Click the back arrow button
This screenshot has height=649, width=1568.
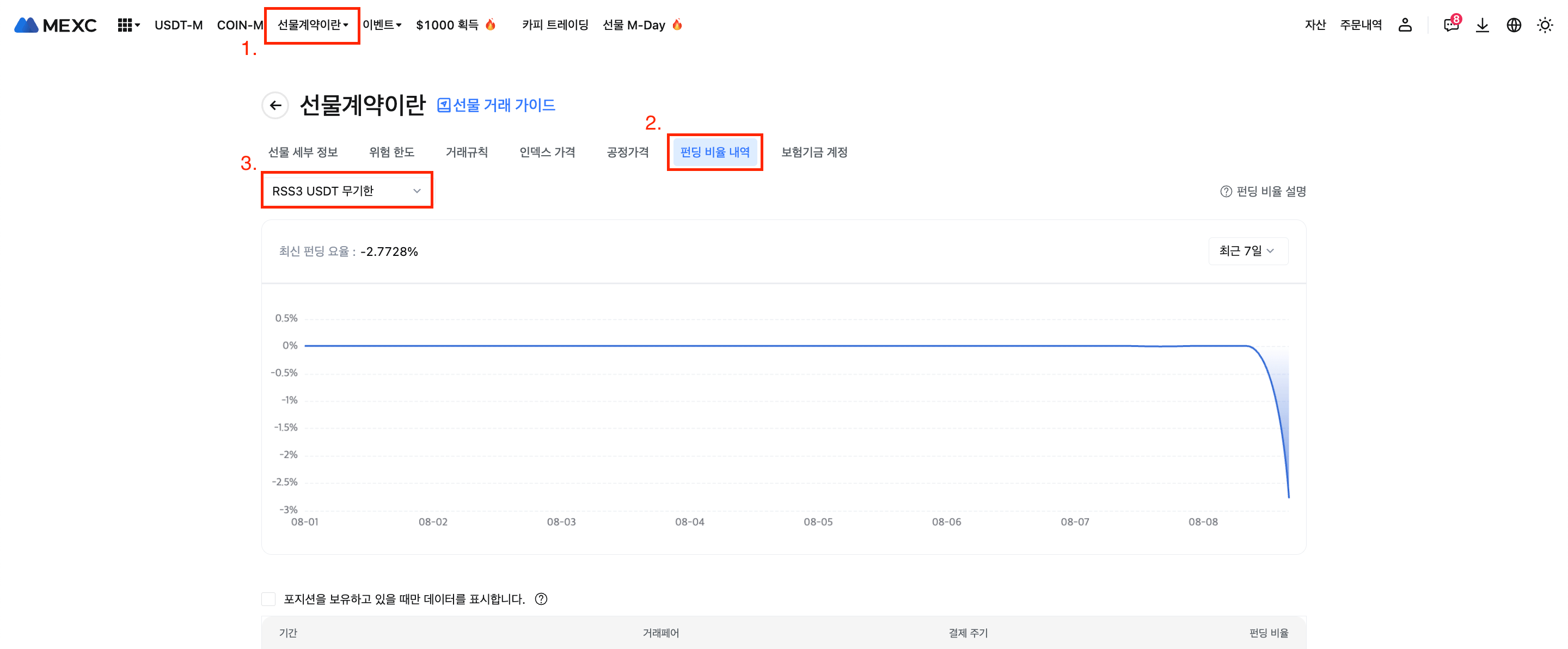[x=275, y=105]
